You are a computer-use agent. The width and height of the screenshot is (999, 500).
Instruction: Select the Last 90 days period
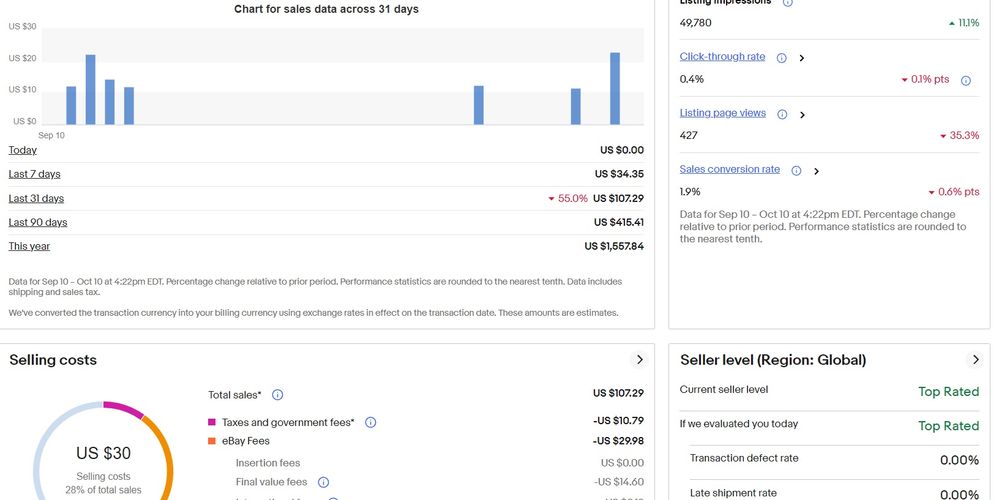coord(38,222)
